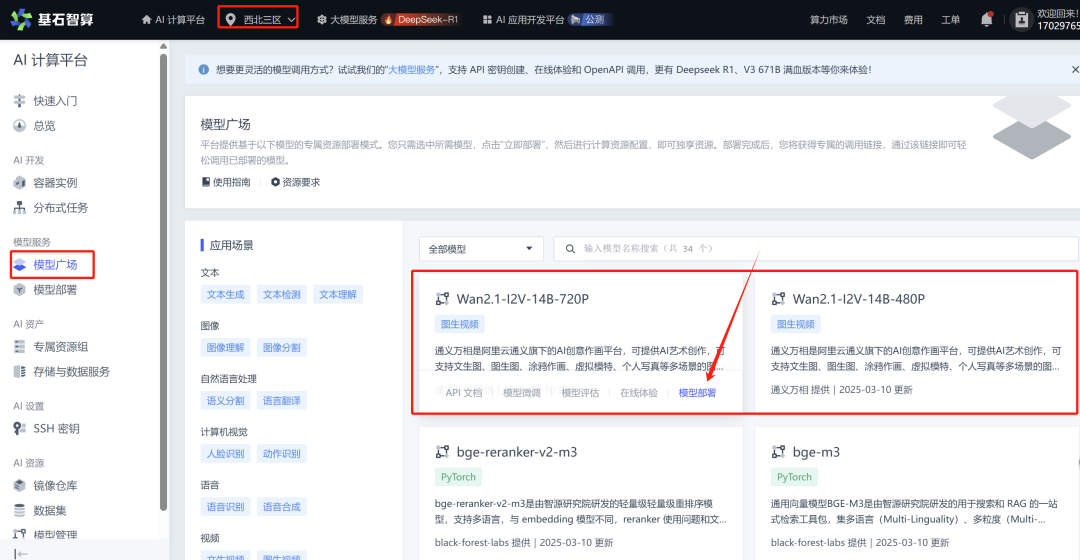Viewport: 1080px width, 560px height.
Task: Click the 镜像仓库 sidebar icon
Action: coord(19,486)
